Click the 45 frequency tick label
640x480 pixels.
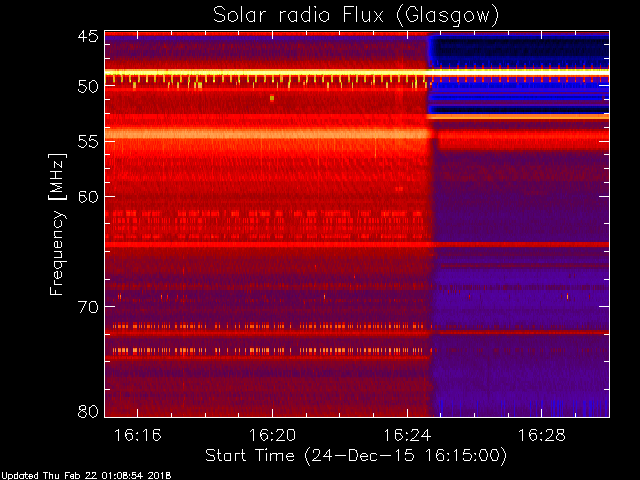(x=88, y=37)
